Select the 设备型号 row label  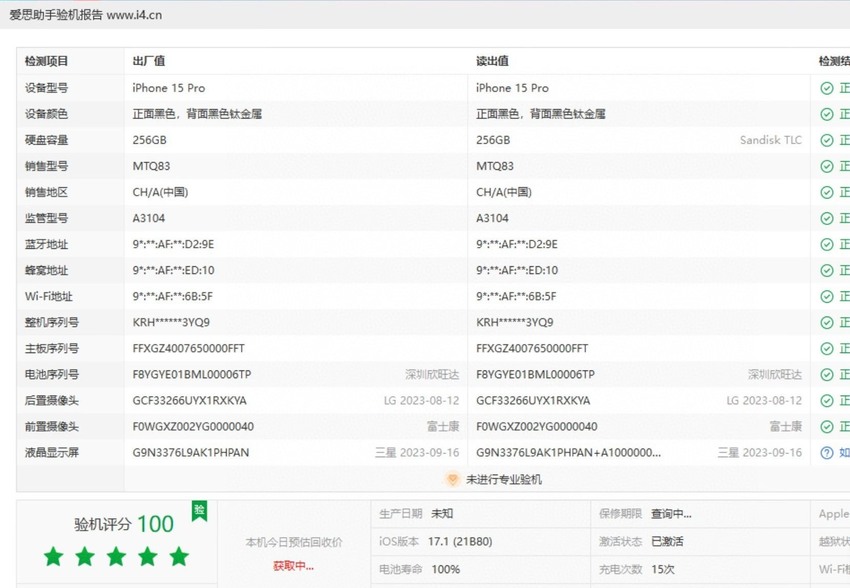[x=46, y=88]
